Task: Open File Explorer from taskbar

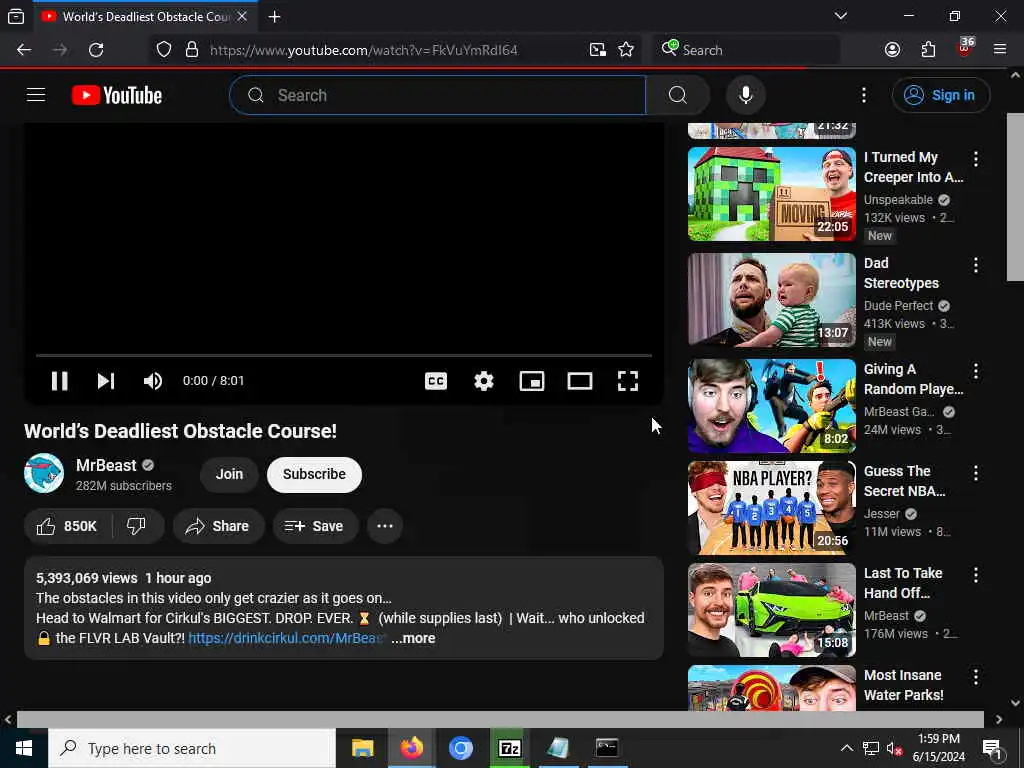Action: pyautogui.click(x=362, y=748)
